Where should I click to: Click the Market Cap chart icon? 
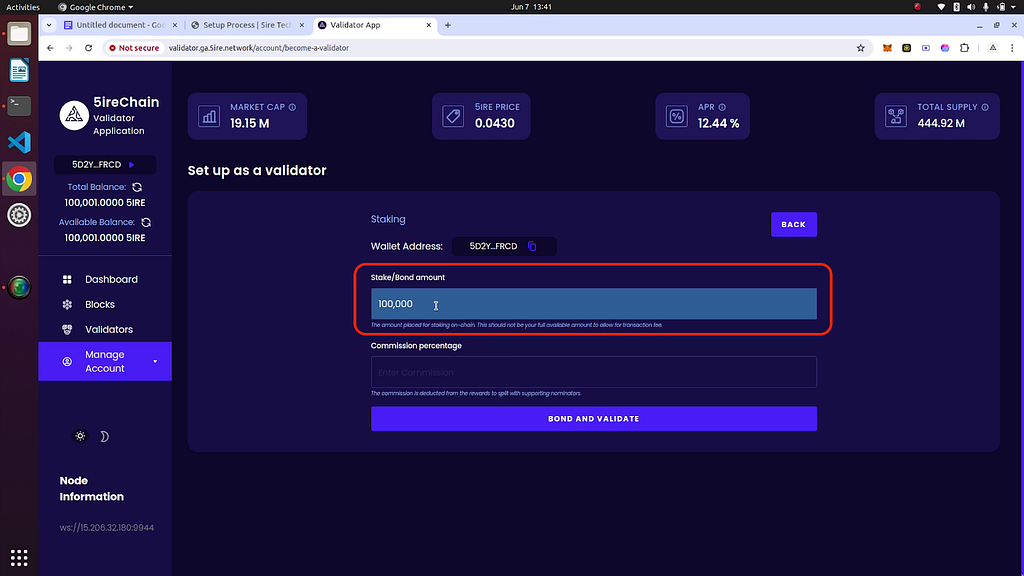[x=209, y=116]
